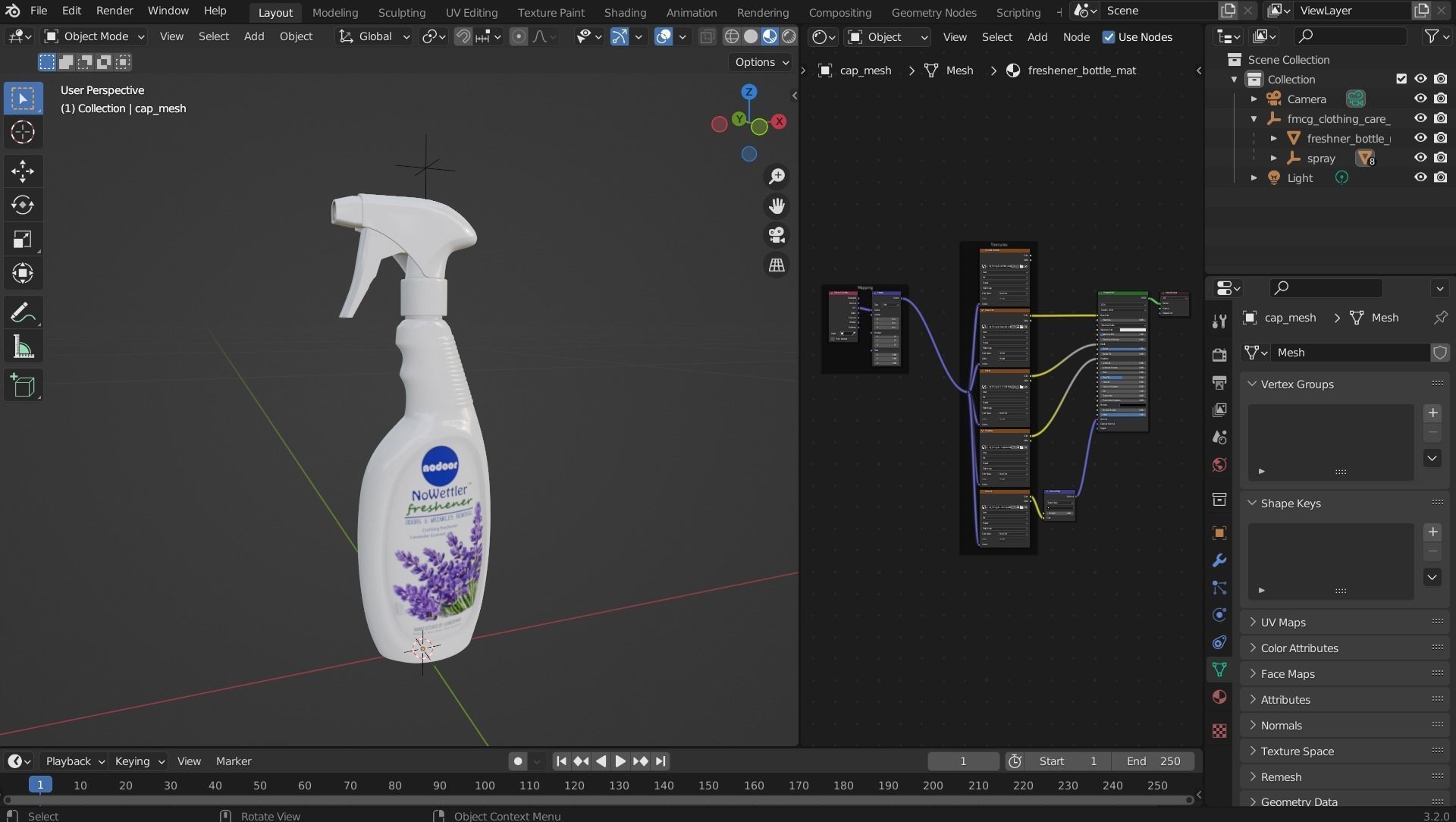Toggle the Use Nodes checkbox
This screenshot has height=822, width=1456.
(x=1109, y=37)
